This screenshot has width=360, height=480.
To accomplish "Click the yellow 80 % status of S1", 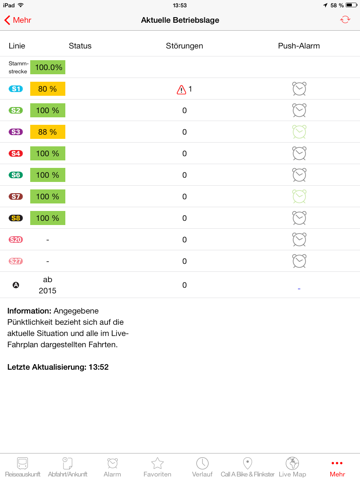I will point(48,89).
